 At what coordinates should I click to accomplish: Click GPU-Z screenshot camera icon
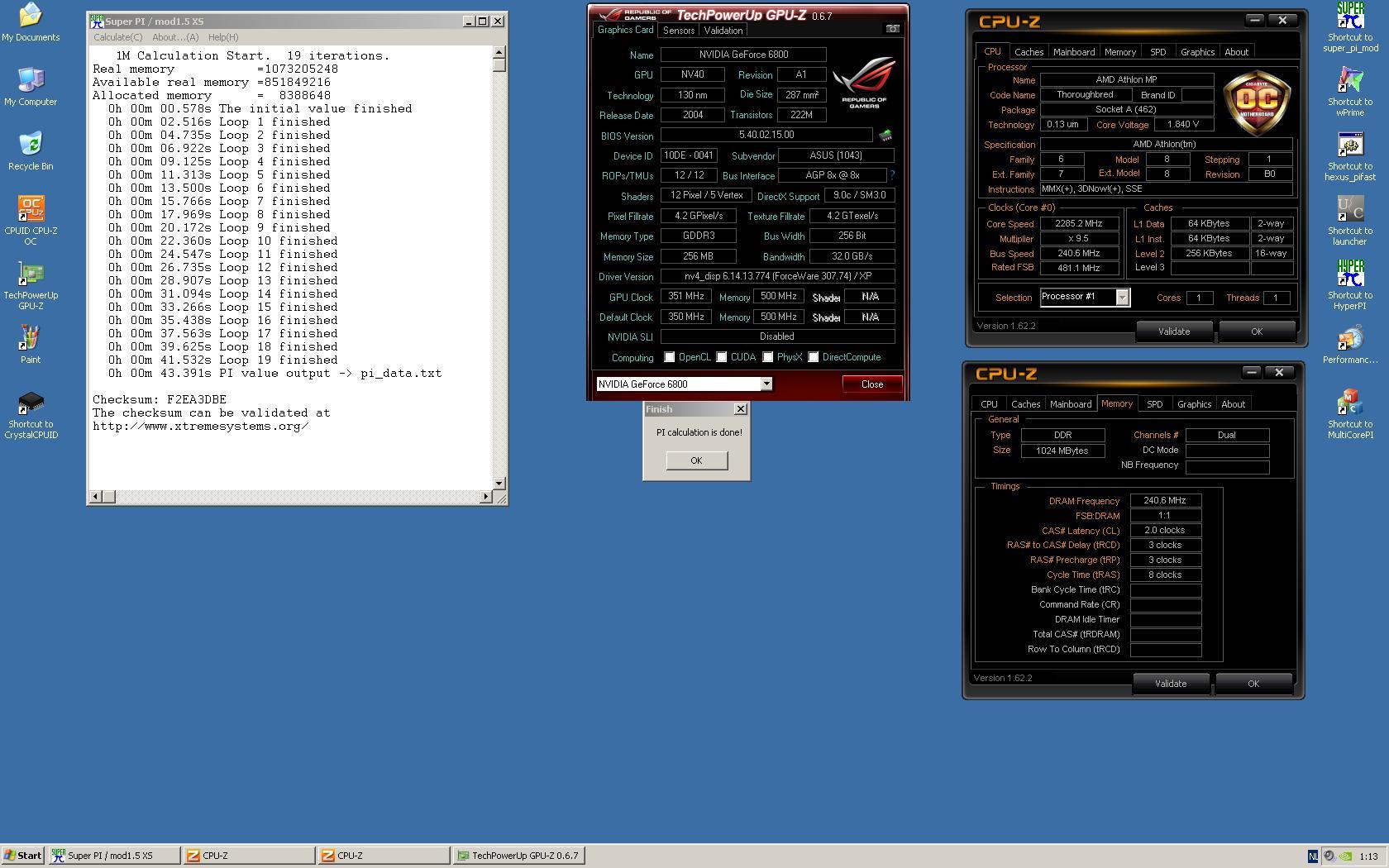[x=892, y=29]
